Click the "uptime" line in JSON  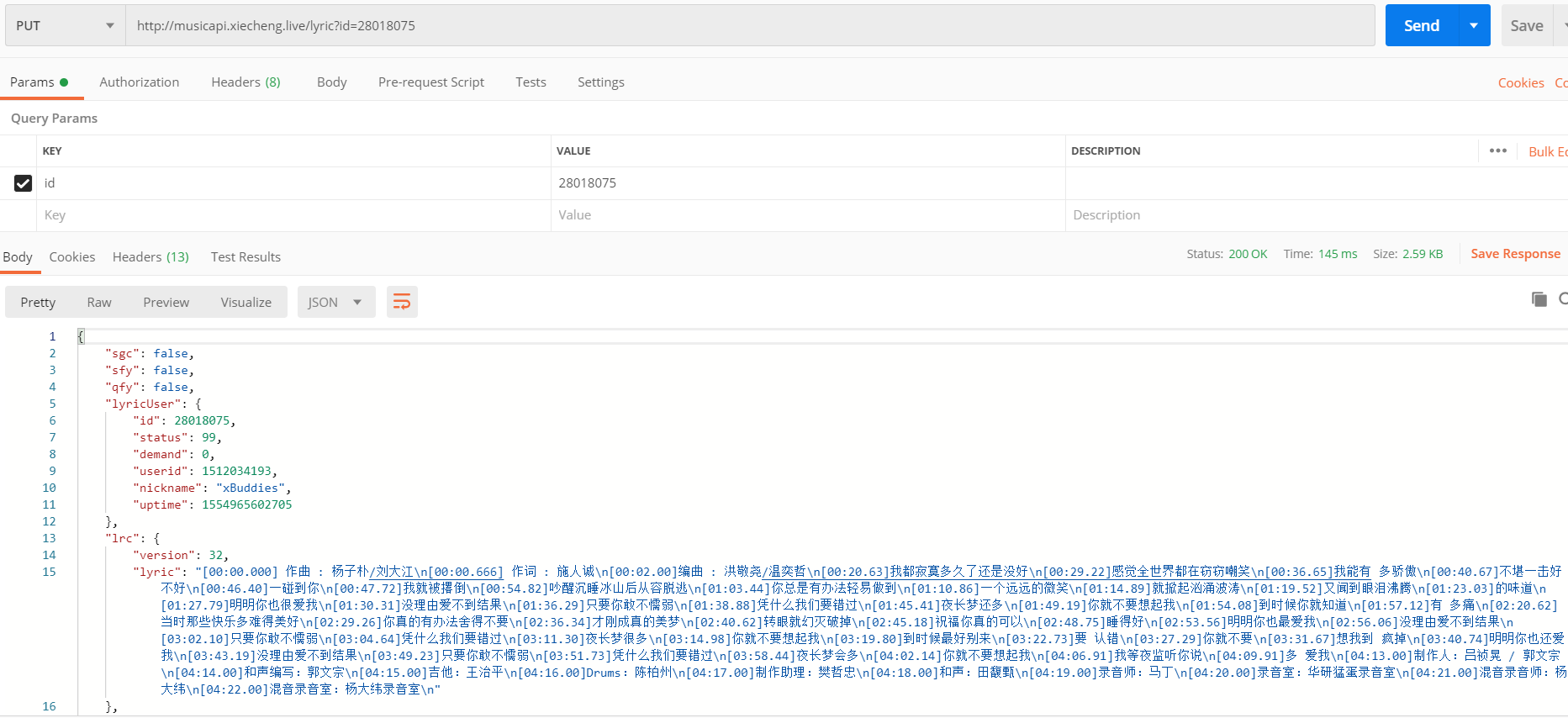[x=213, y=504]
